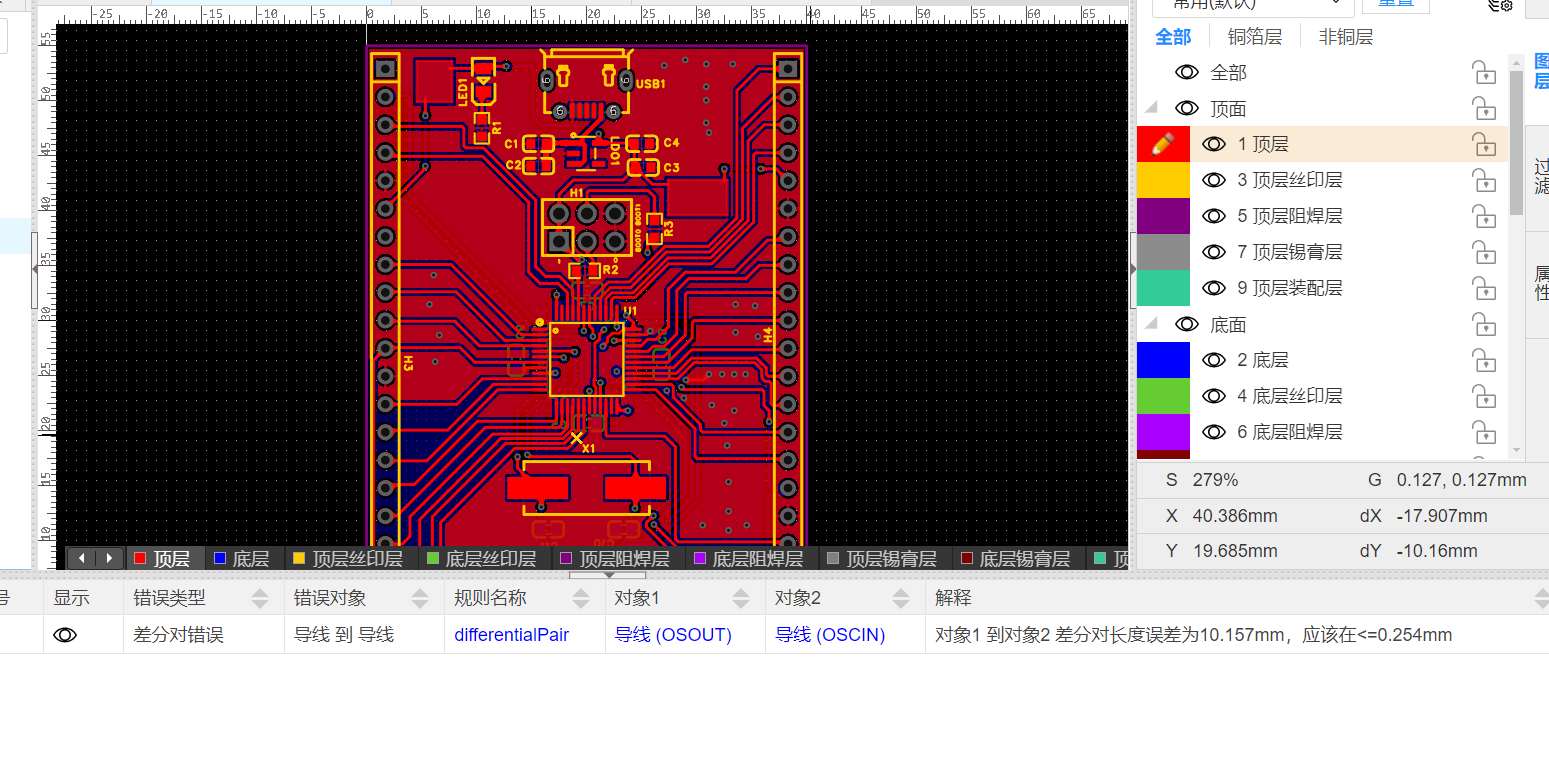Toggle visibility of all layers (全部)
1549x763 pixels.
1187,72
